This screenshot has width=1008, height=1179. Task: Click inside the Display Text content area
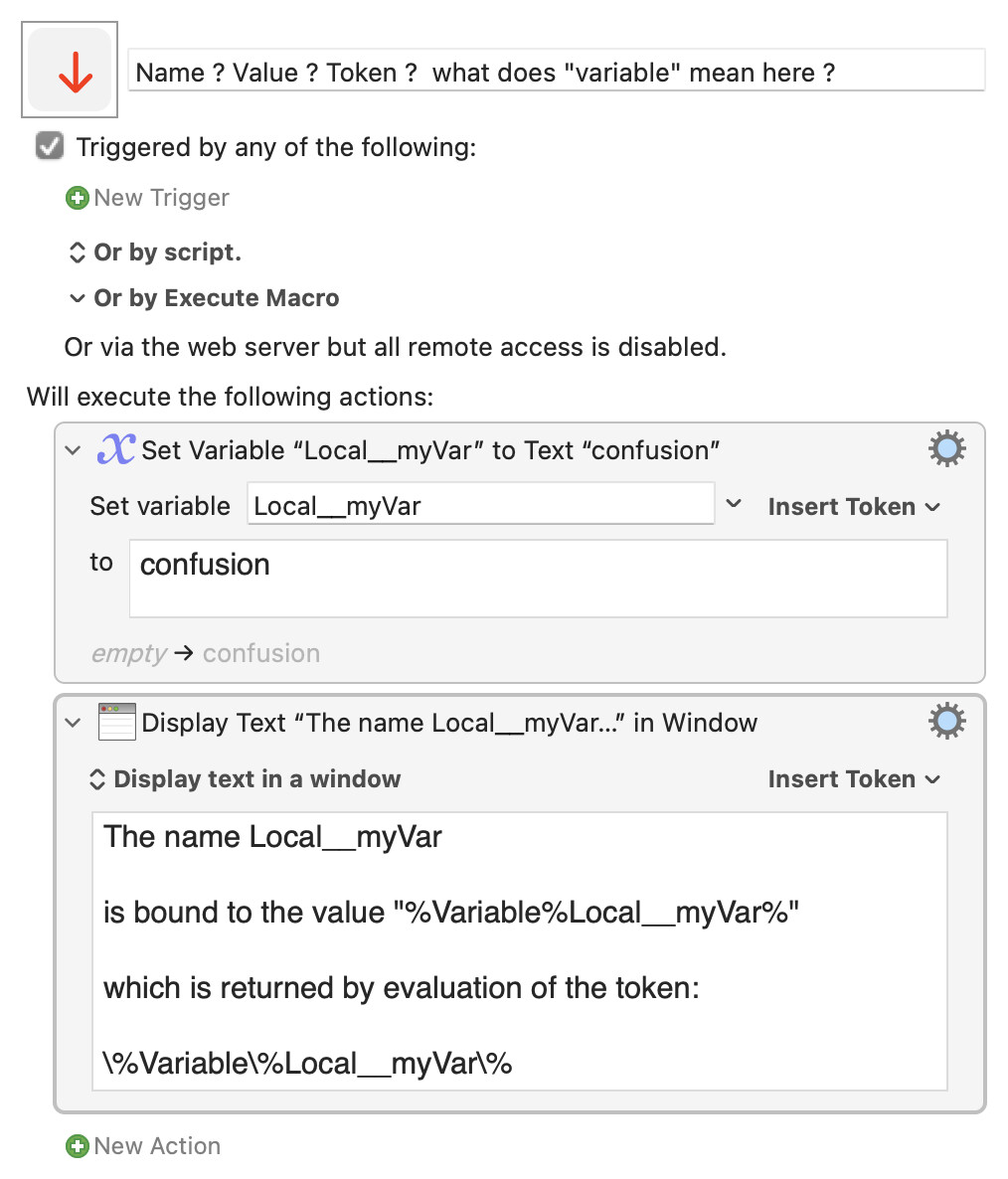point(519,949)
